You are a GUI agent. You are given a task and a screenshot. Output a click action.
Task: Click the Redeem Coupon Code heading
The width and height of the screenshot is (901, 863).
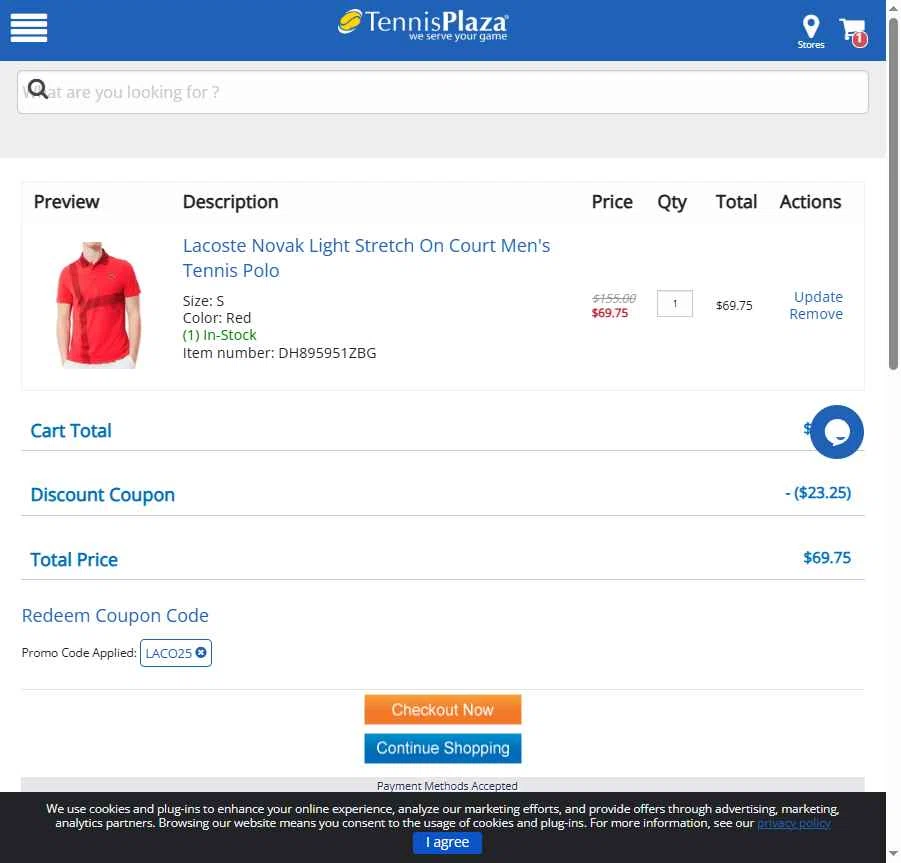point(115,615)
